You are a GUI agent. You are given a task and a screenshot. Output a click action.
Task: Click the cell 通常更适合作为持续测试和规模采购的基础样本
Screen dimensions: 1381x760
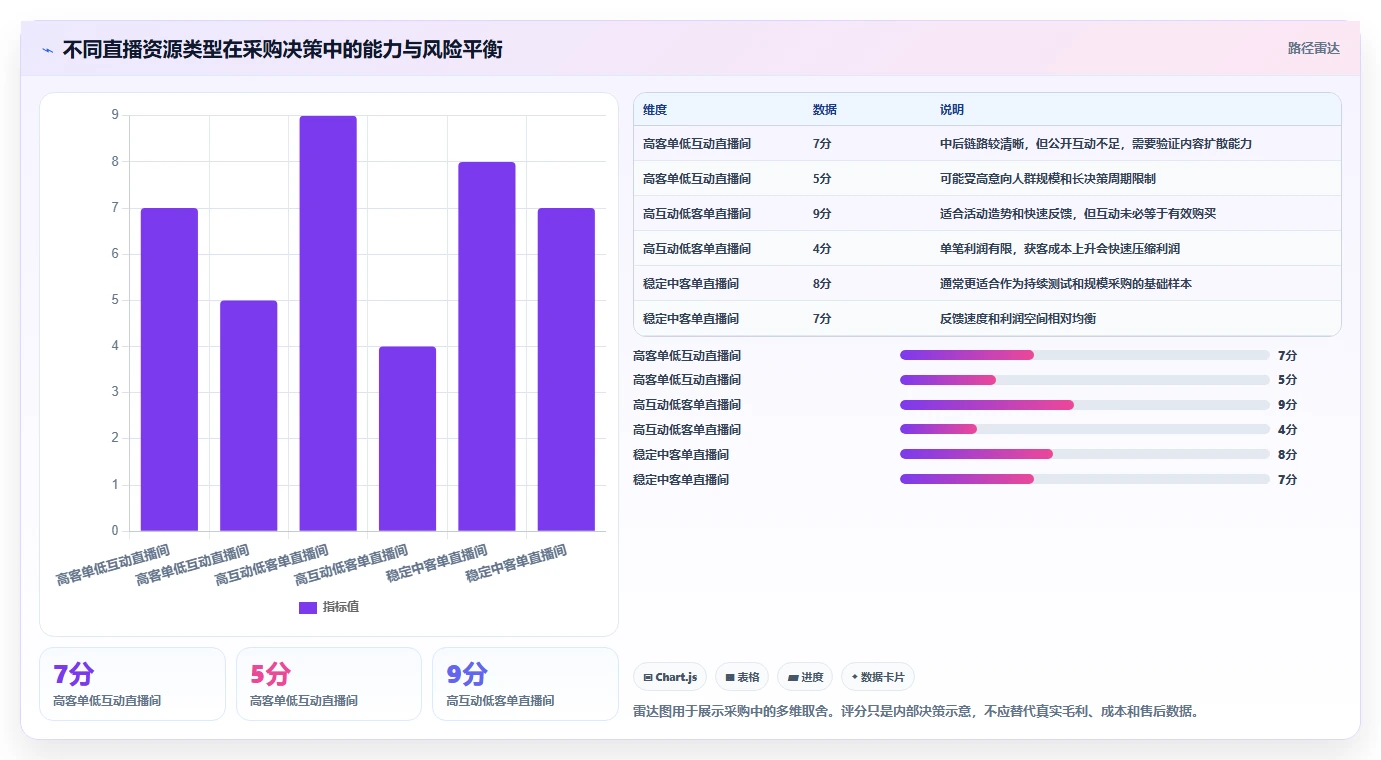(1066, 284)
